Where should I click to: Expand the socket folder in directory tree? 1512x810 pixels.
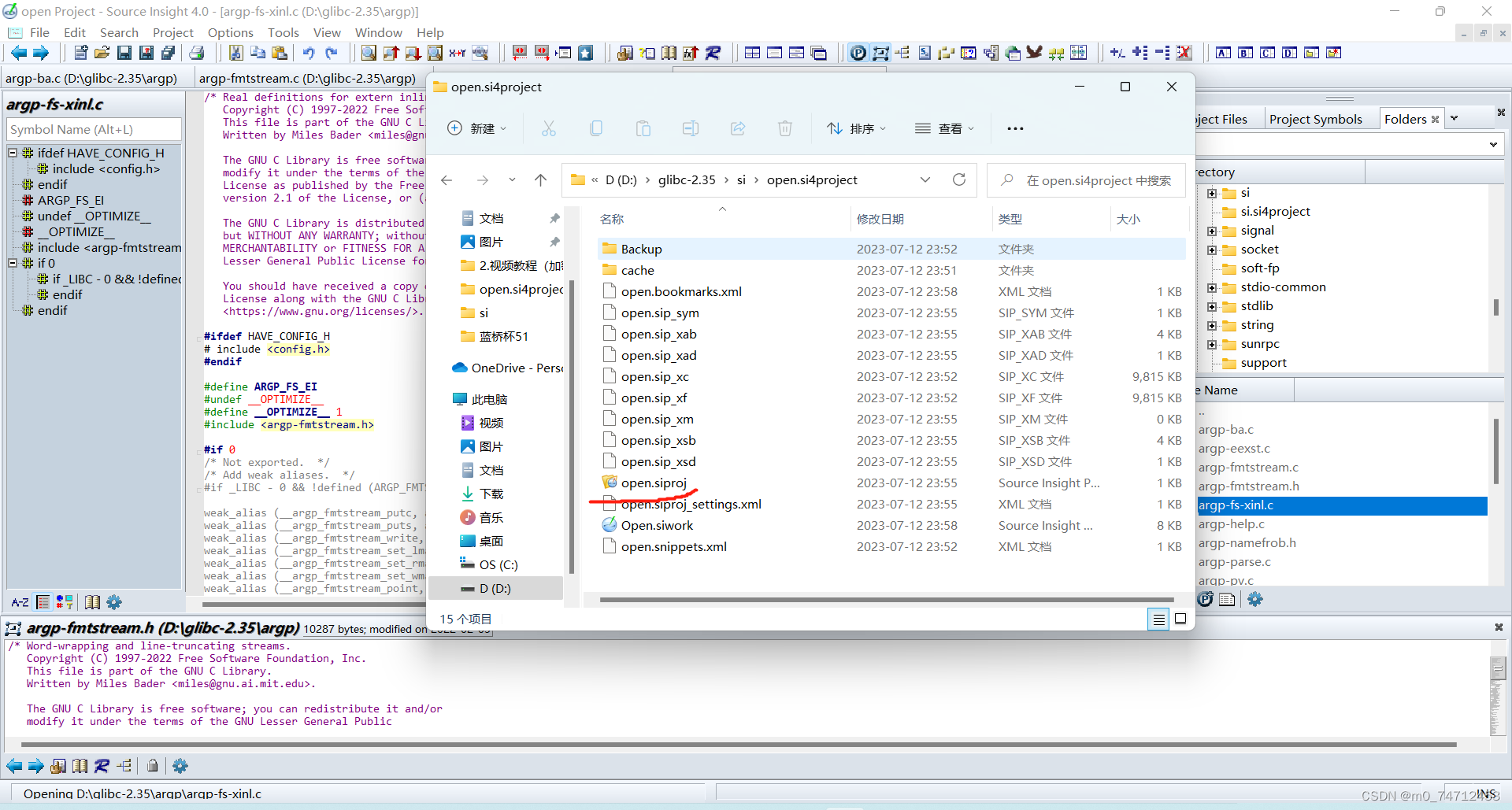click(x=1212, y=250)
